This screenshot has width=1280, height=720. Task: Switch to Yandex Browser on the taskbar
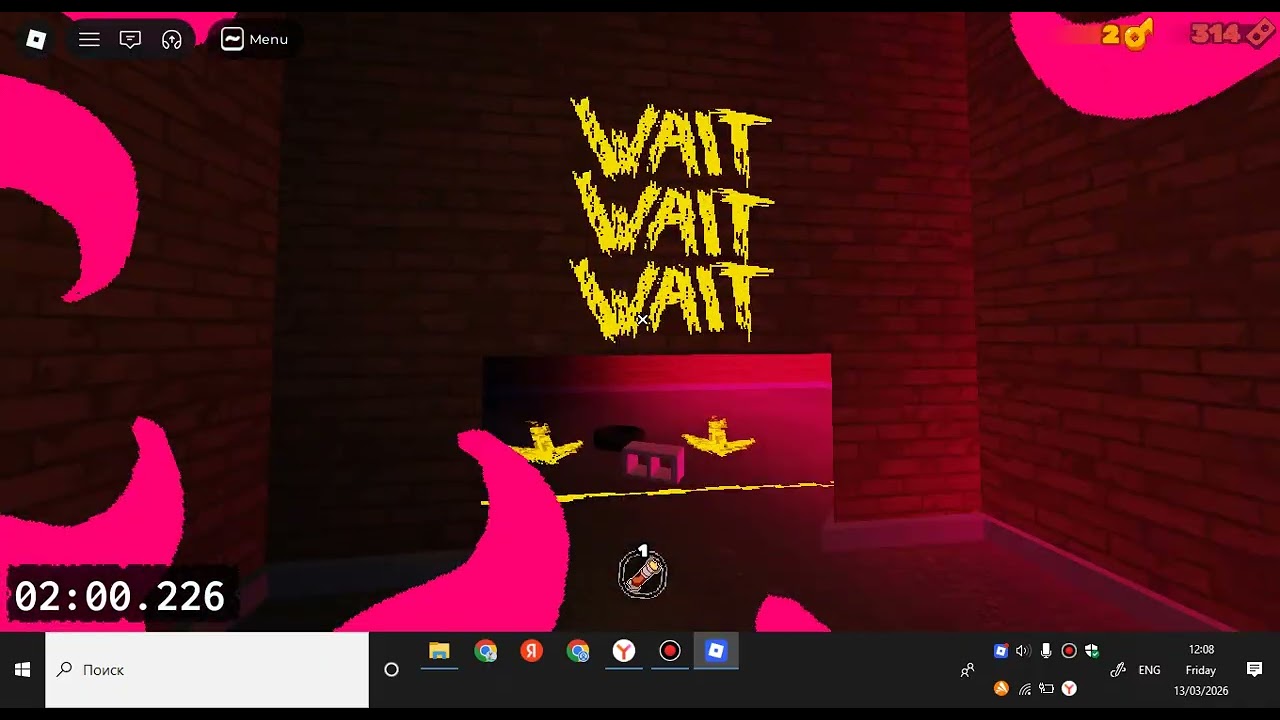coord(624,651)
